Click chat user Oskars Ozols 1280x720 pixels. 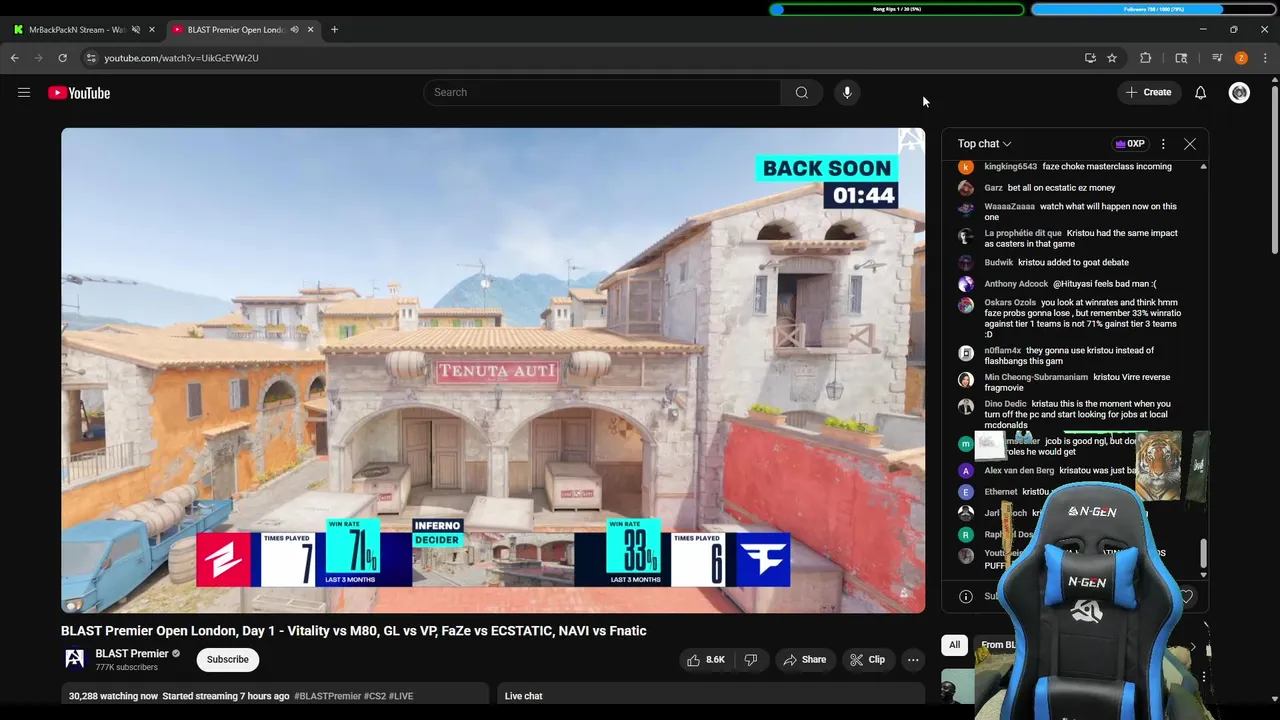click(x=1010, y=303)
